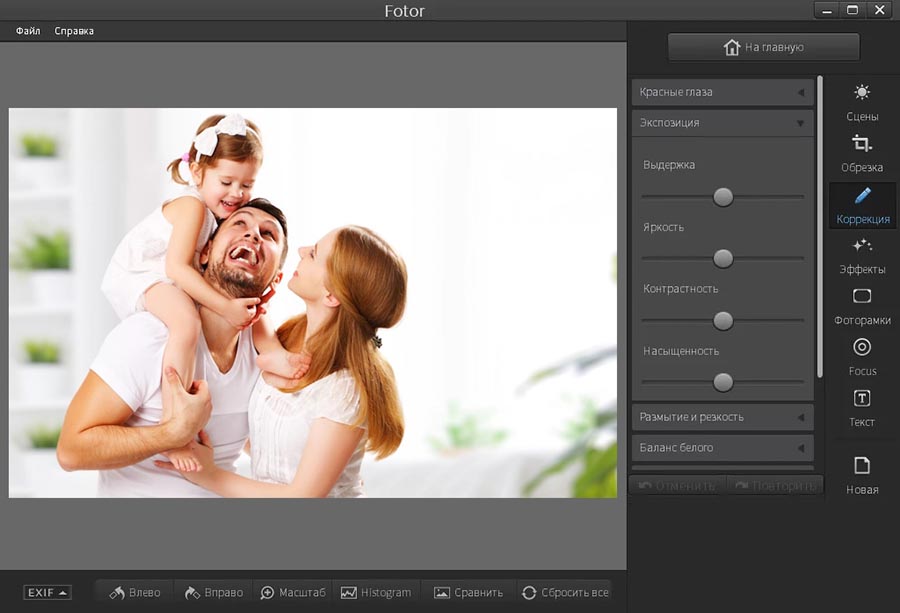This screenshot has width=900, height=613.
Task: Rotate image left with Влево
Action: (x=134, y=592)
